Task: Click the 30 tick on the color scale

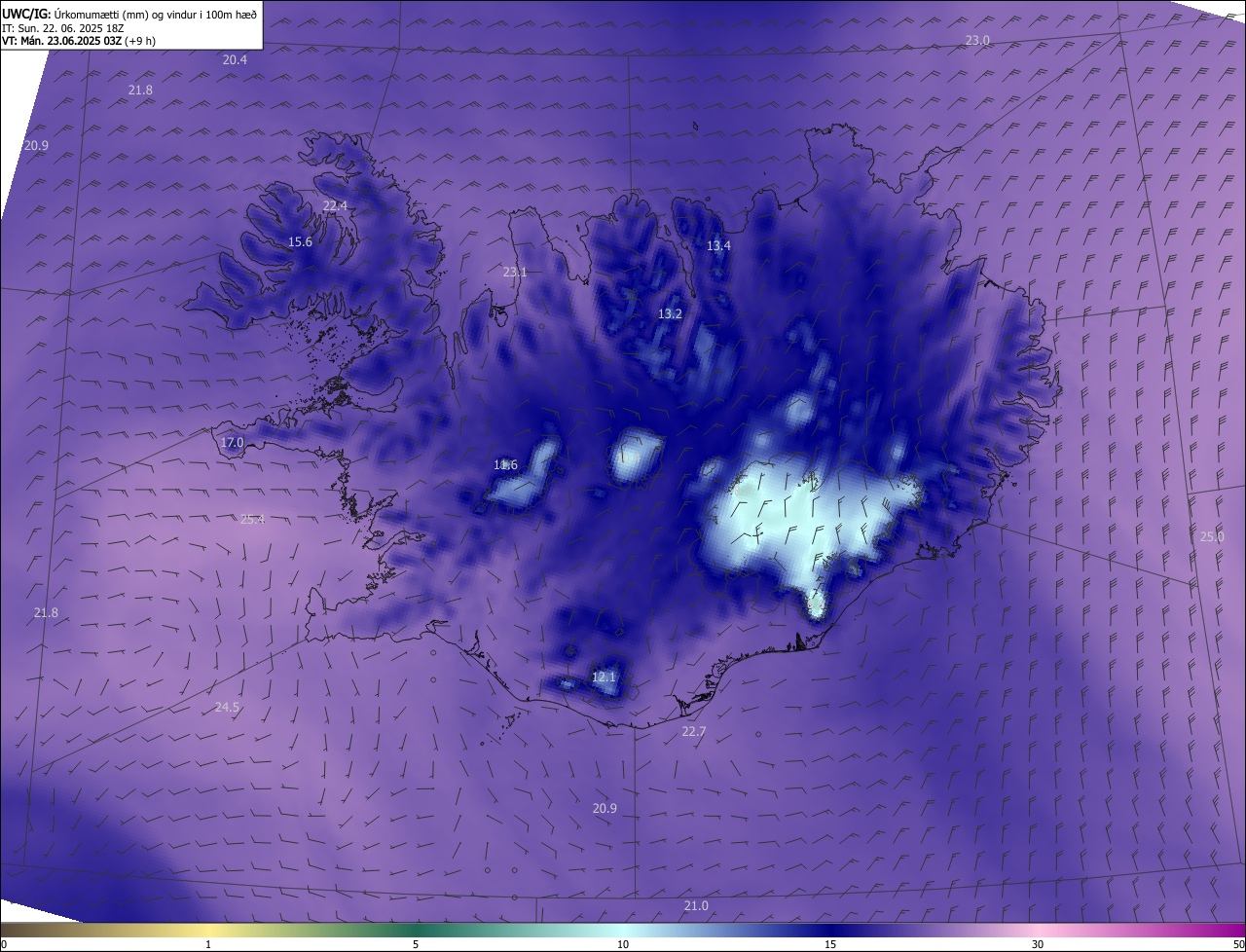Action: click(x=1038, y=944)
